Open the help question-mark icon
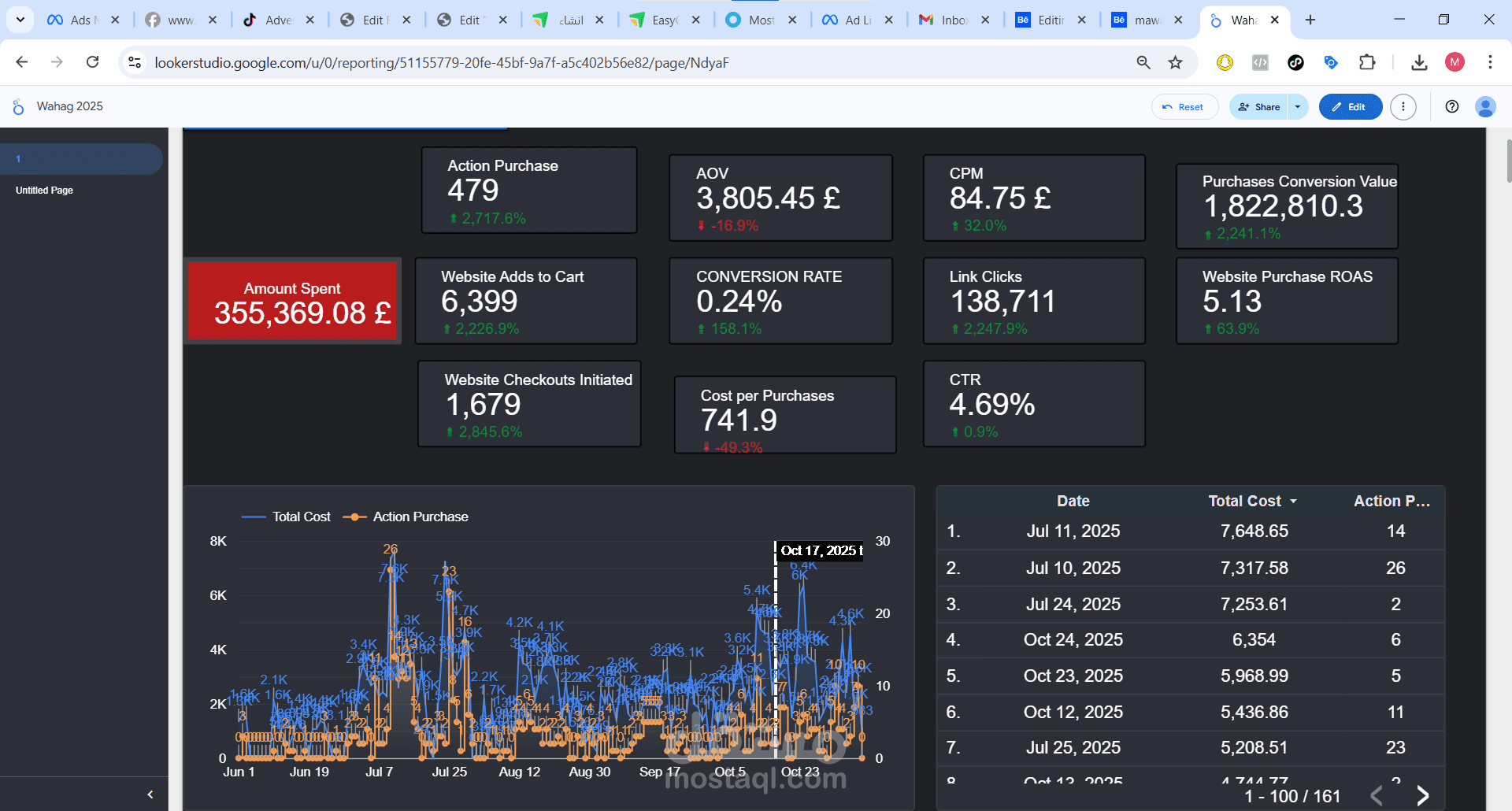 (x=1453, y=106)
